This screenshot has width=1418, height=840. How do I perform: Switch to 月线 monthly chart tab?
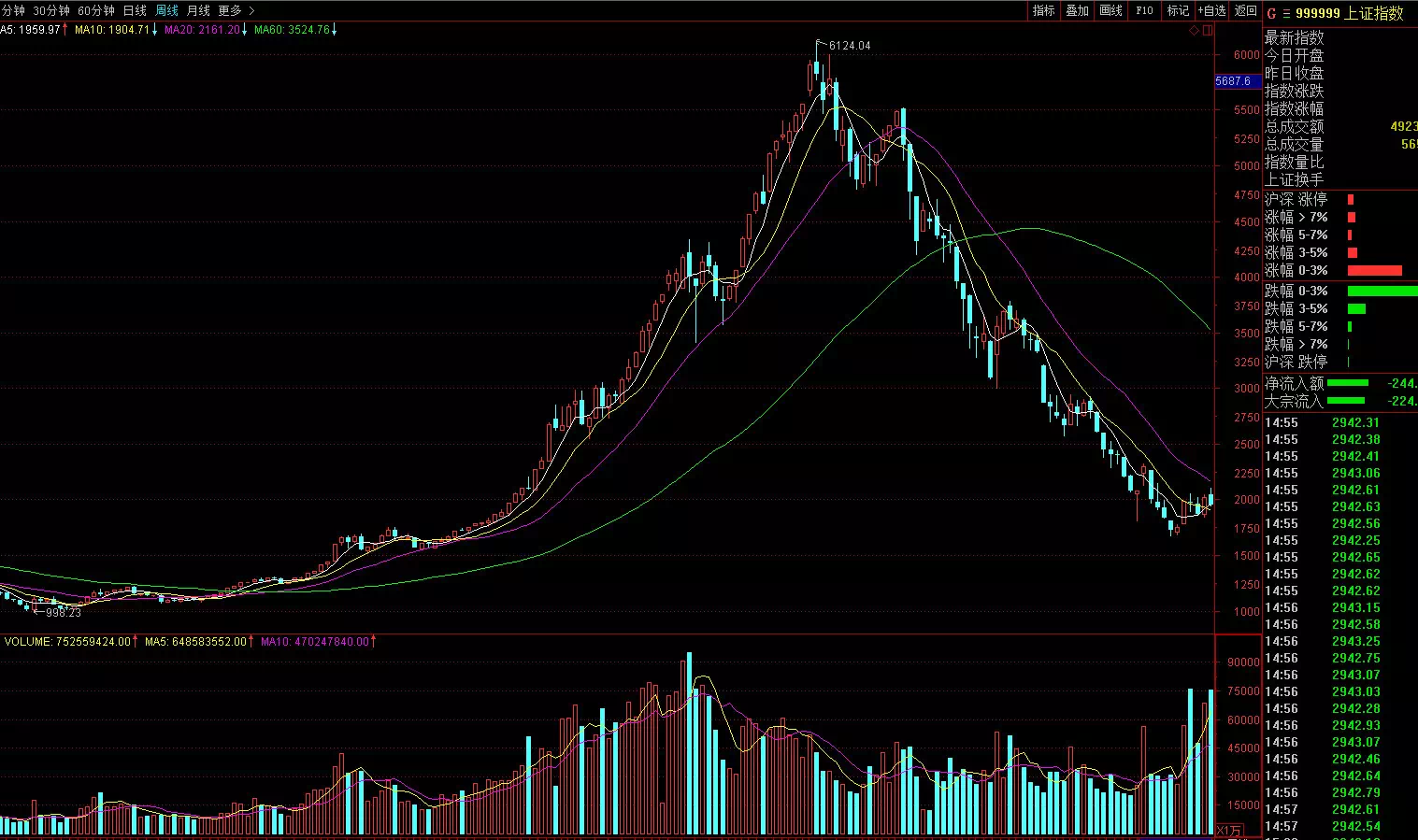tap(198, 10)
